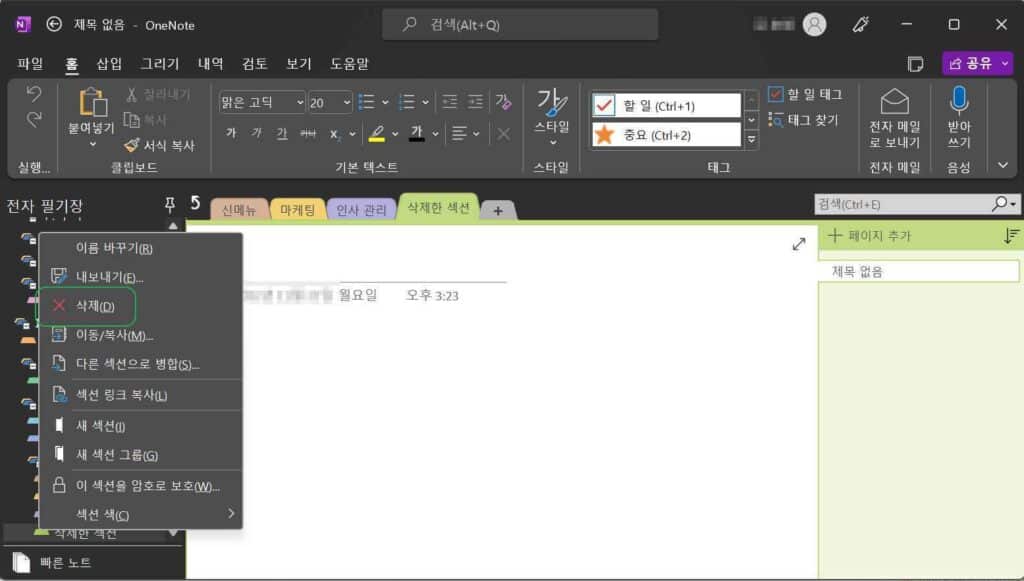Screen dimensions: 1024x581
Task: Click 서식 복사 format painter
Action: [159, 146]
